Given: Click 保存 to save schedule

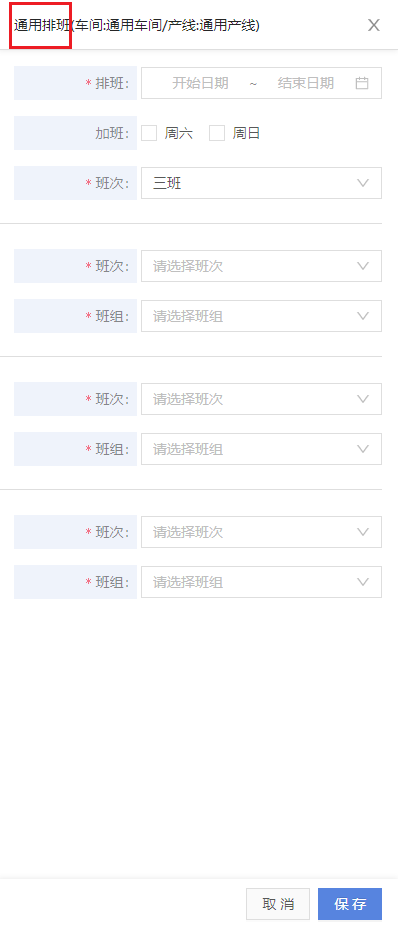Looking at the screenshot, I should (x=350, y=904).
